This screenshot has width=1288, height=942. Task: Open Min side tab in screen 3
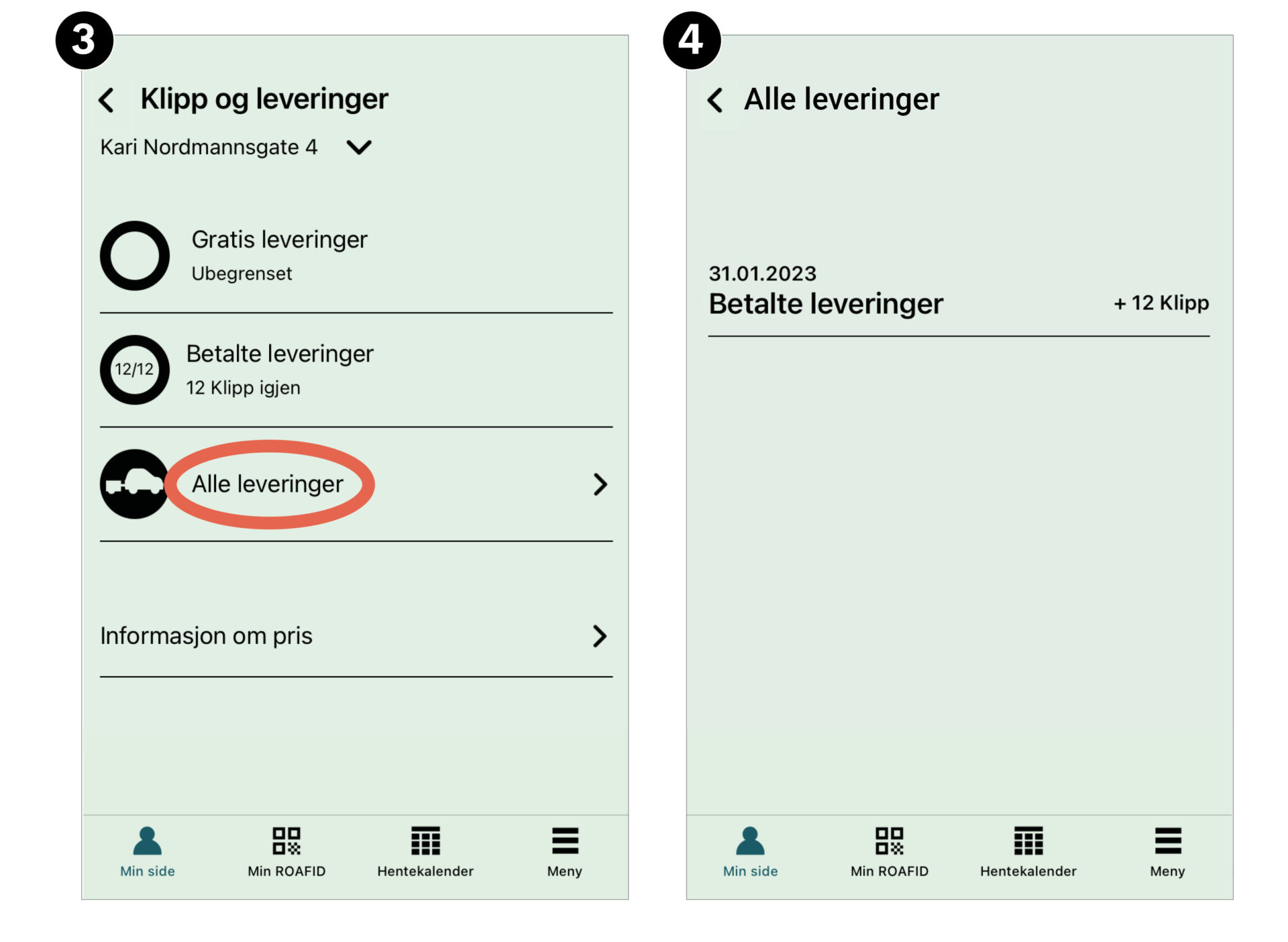(x=148, y=852)
